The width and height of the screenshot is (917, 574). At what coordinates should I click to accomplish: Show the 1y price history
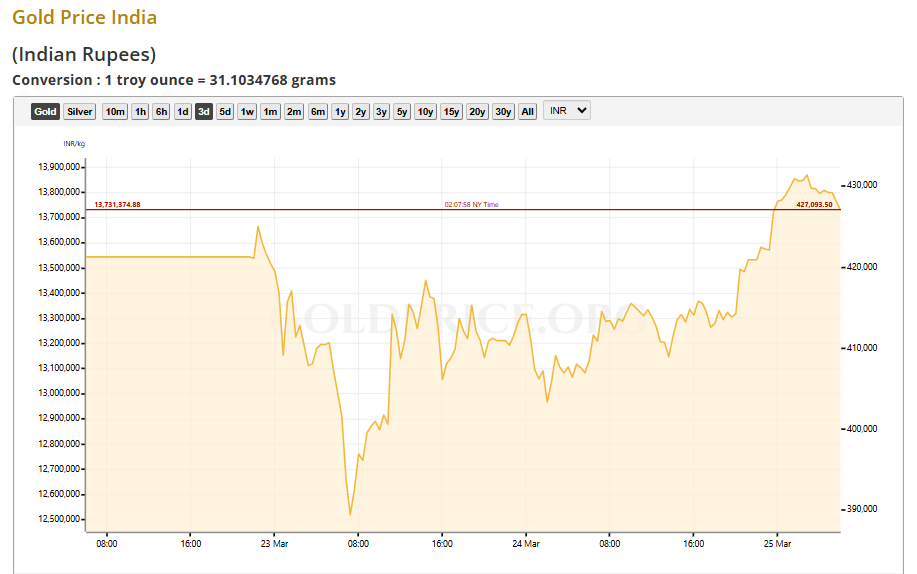point(340,111)
